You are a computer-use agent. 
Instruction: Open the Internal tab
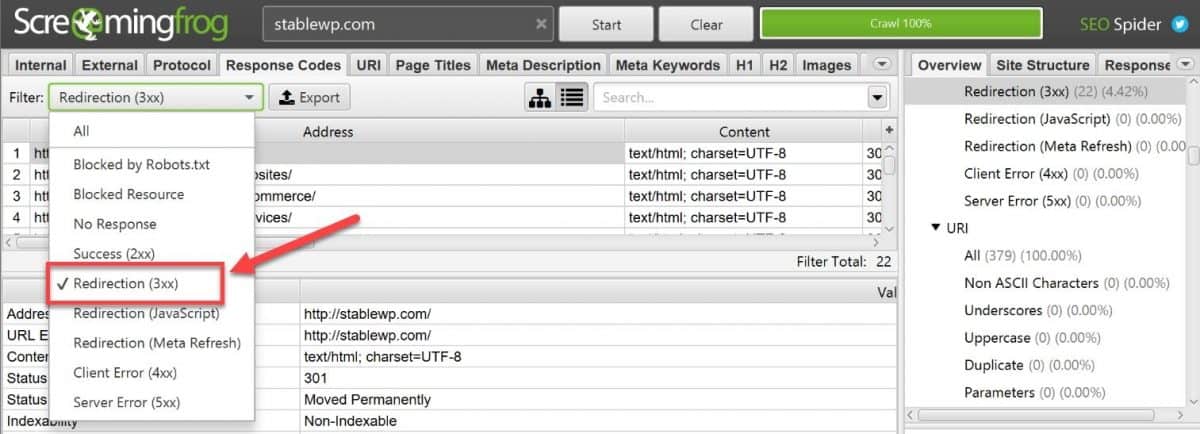tap(41, 65)
